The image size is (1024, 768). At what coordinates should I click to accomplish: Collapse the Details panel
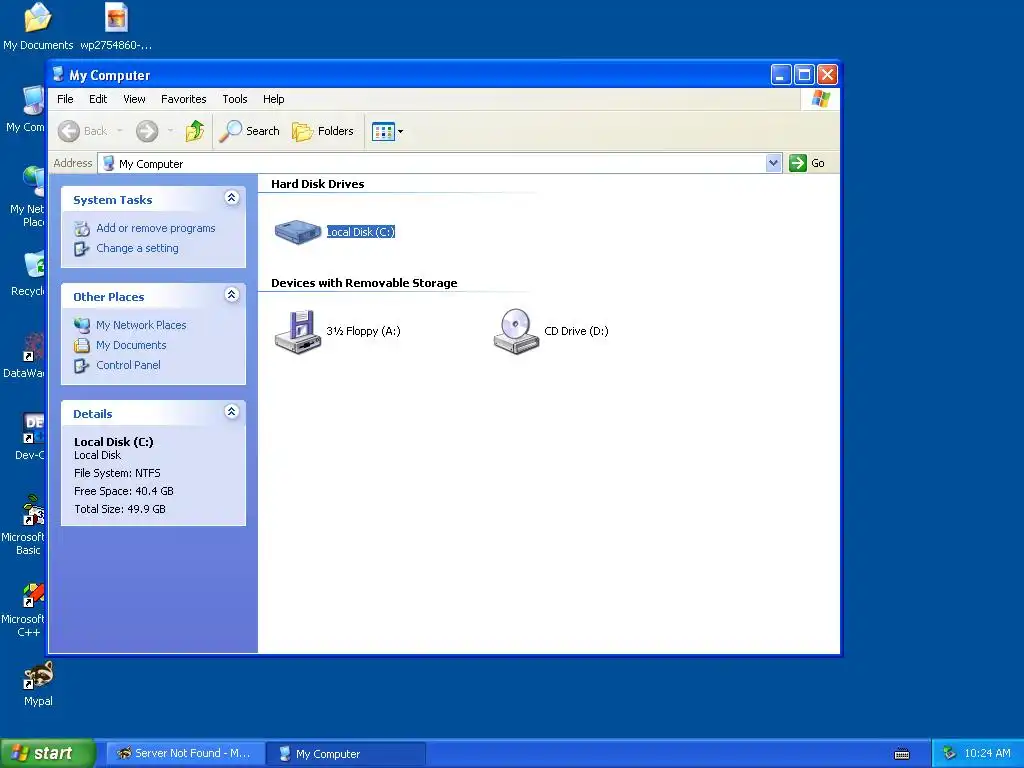coord(231,411)
